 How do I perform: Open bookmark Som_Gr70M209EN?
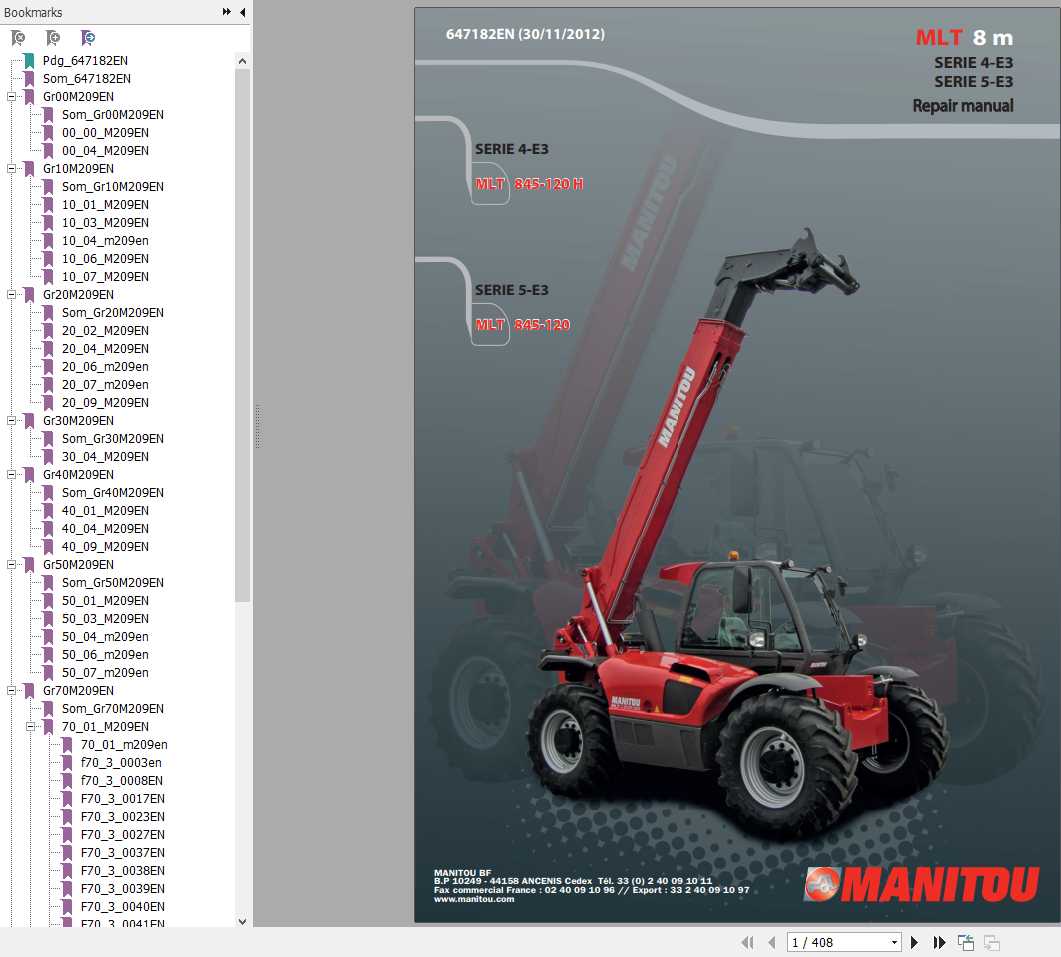(113, 709)
